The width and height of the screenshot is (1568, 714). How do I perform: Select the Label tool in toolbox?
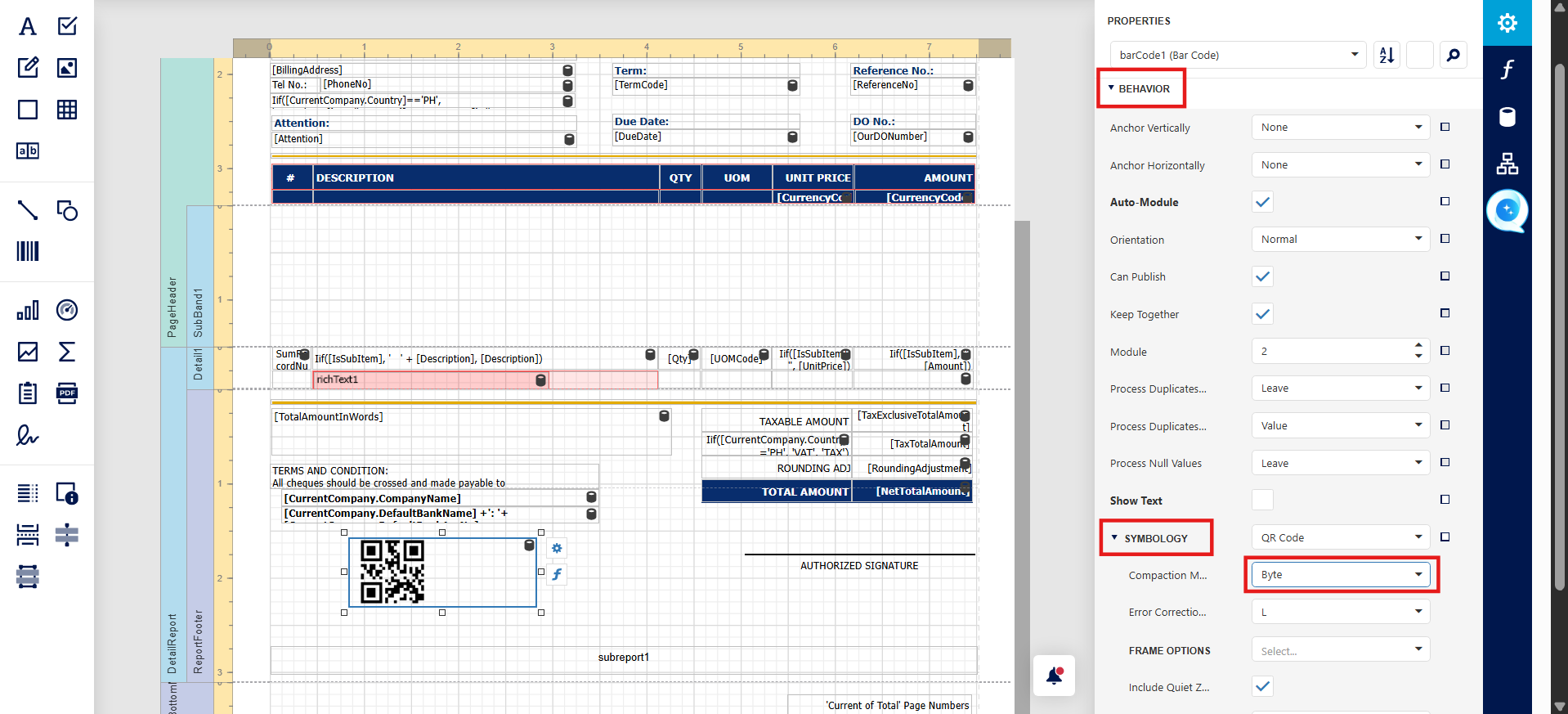tap(28, 26)
